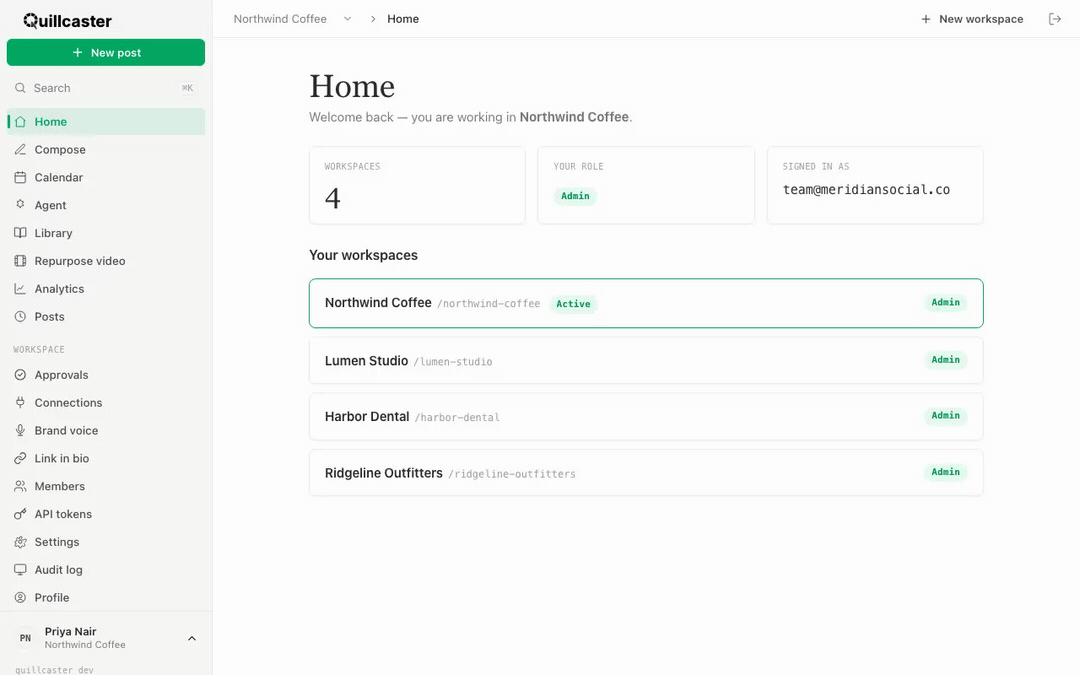Click the green New post button
The width and height of the screenshot is (1080, 675).
105,52
